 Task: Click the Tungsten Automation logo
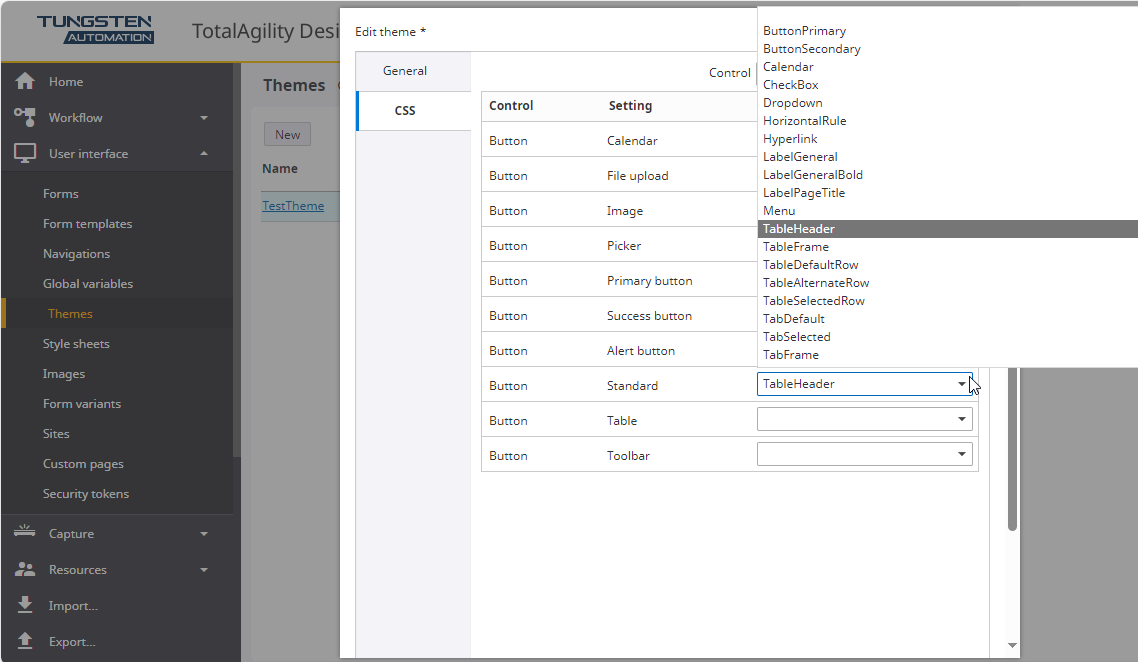95,30
